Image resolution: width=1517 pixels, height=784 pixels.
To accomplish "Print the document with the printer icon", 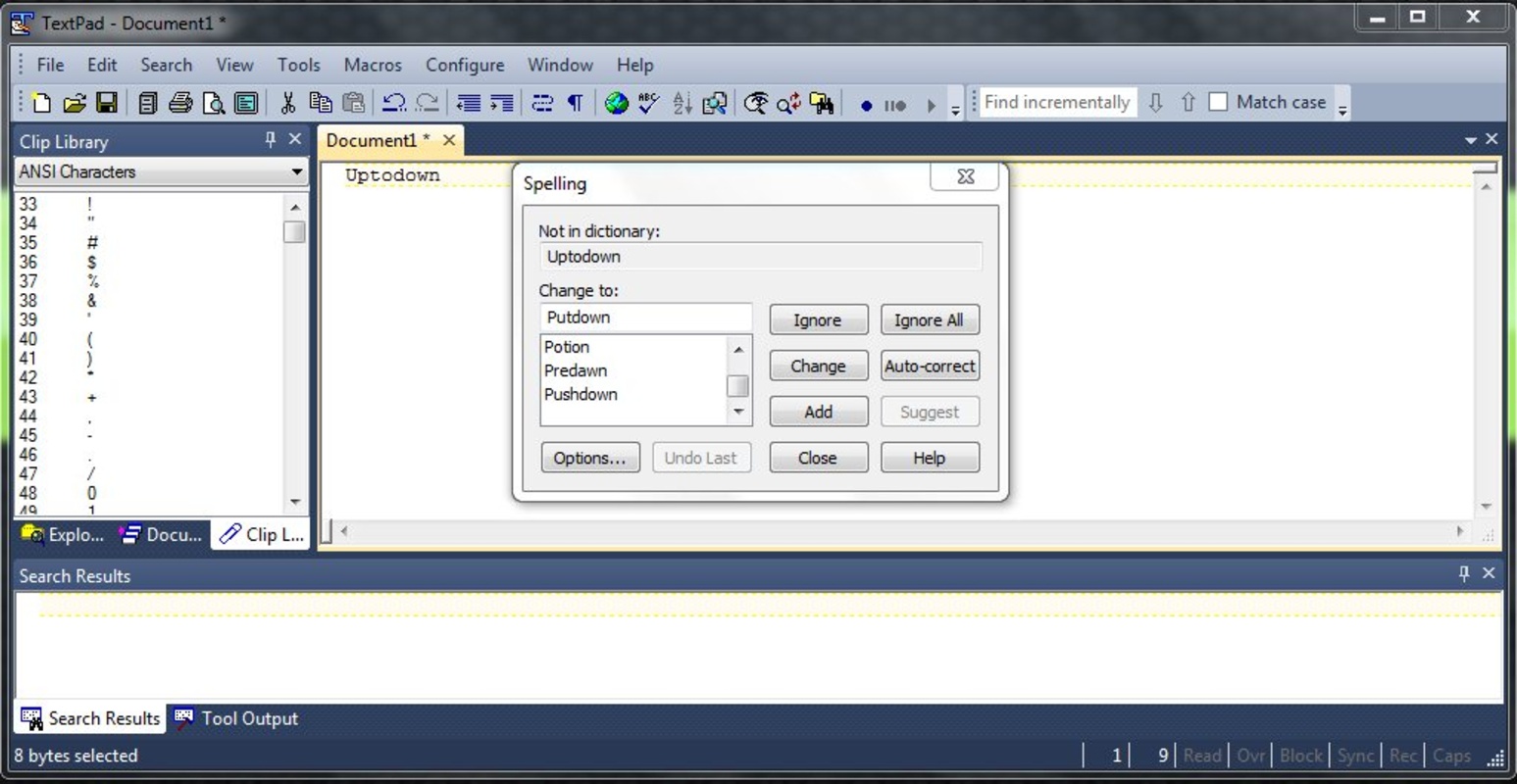I will [180, 103].
